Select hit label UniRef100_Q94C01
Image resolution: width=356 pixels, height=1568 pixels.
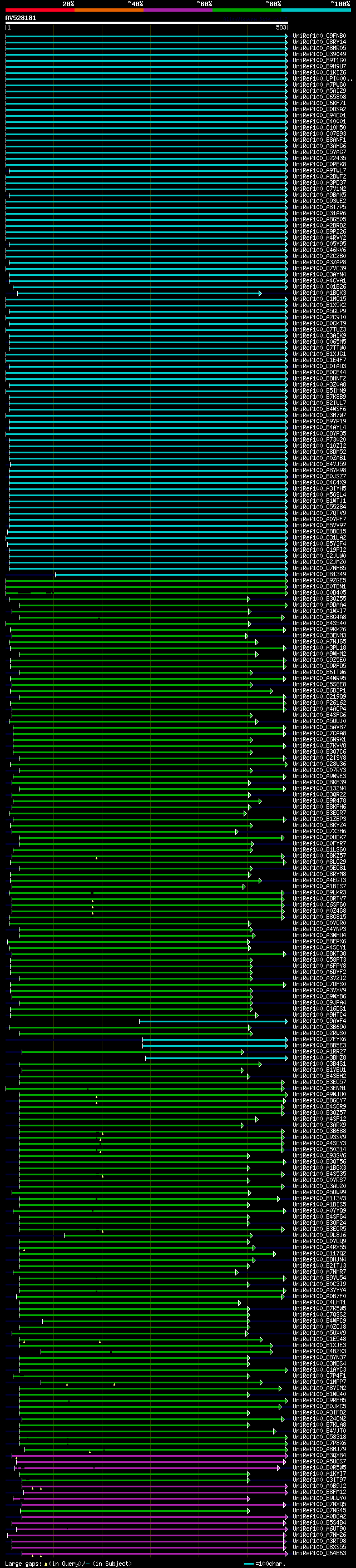(x=319, y=115)
